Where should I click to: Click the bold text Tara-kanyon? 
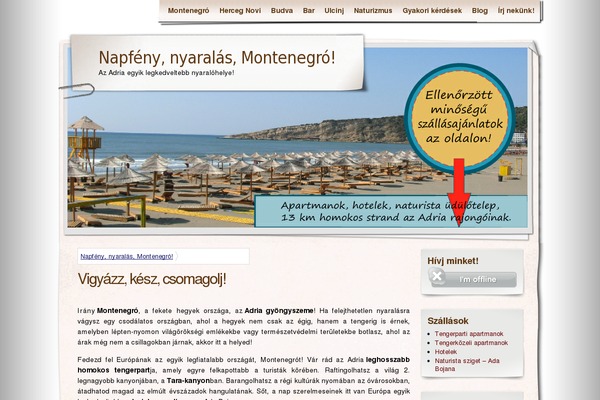(x=188, y=381)
